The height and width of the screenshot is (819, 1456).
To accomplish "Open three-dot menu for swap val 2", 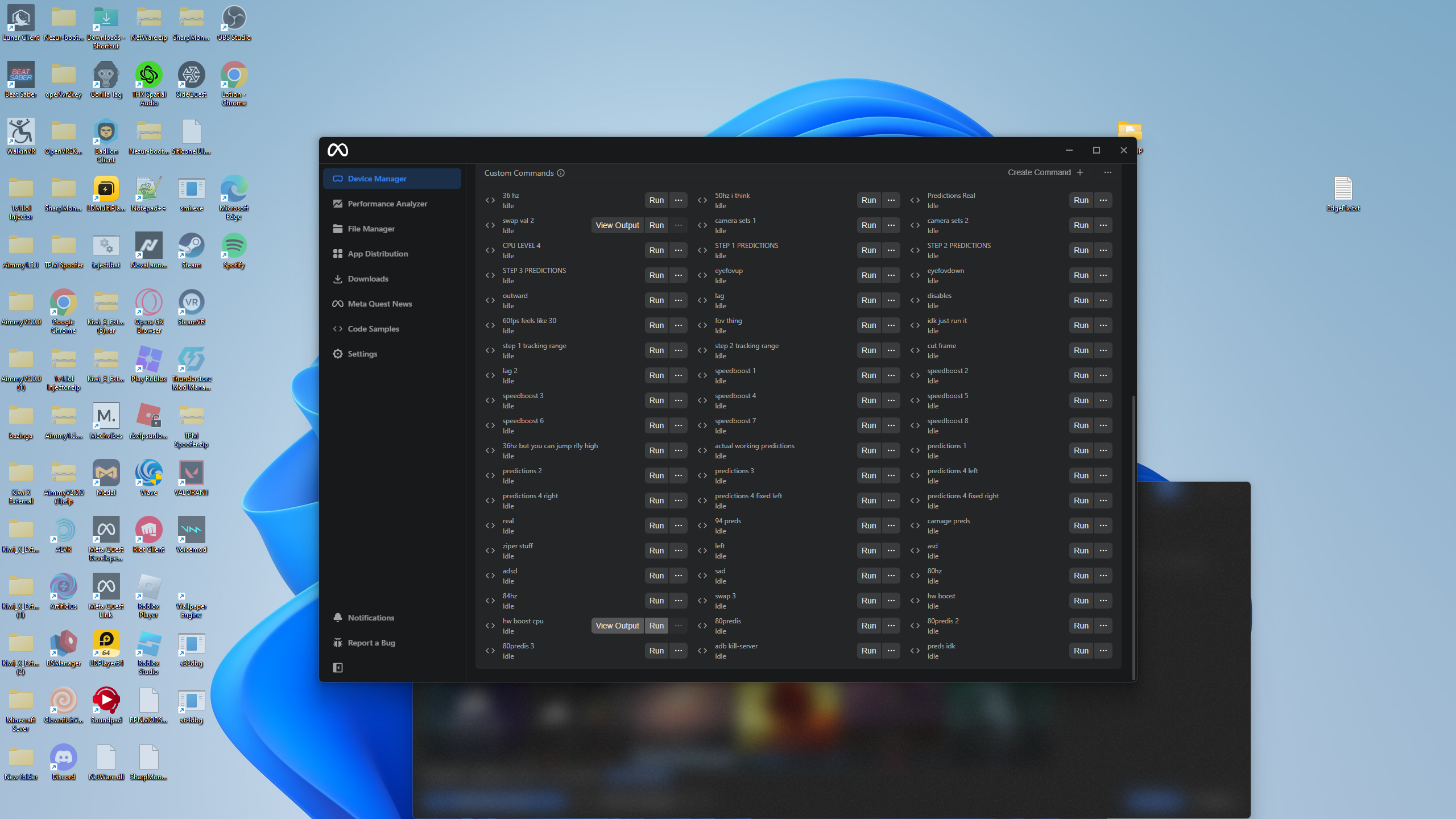I will 679,225.
